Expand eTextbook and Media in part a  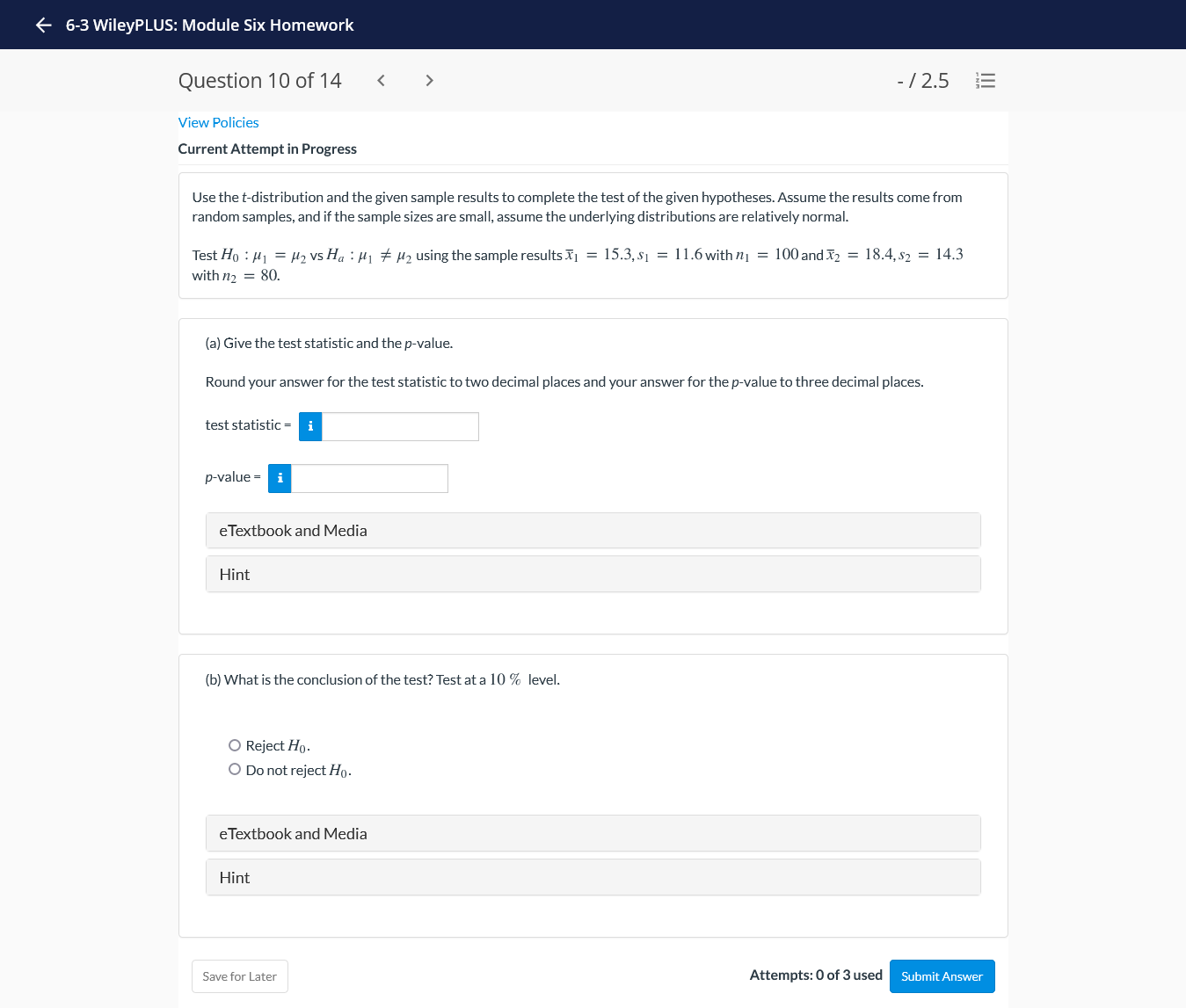point(593,530)
